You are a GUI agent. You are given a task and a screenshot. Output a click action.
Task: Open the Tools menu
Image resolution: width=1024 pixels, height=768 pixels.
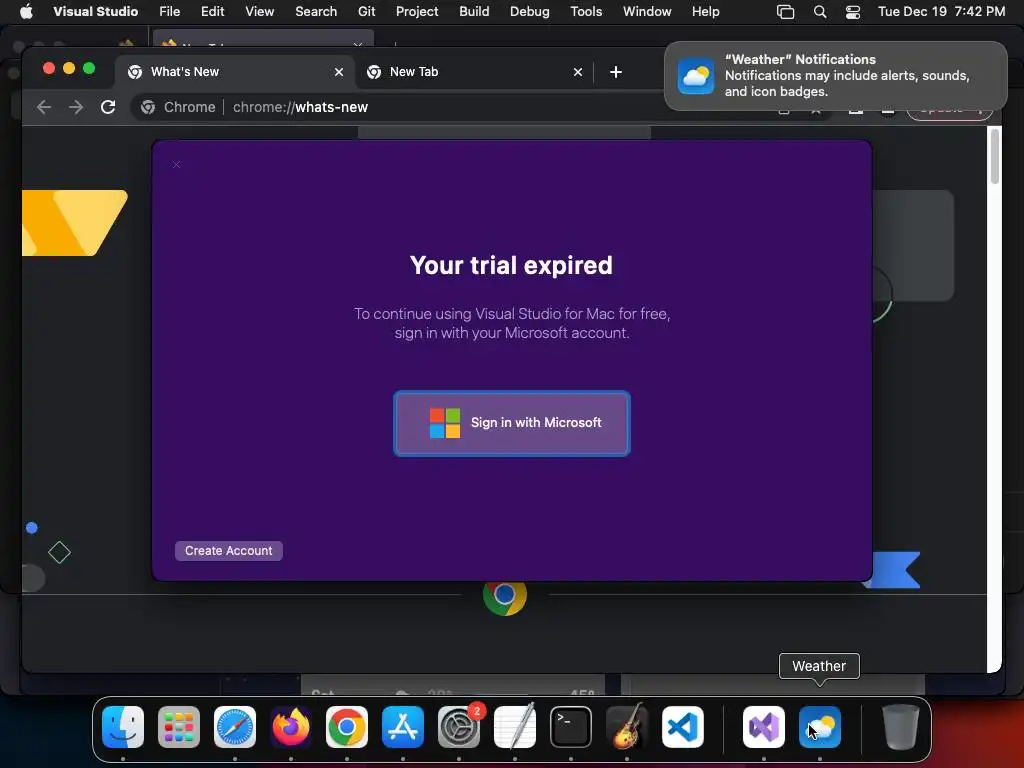(586, 11)
